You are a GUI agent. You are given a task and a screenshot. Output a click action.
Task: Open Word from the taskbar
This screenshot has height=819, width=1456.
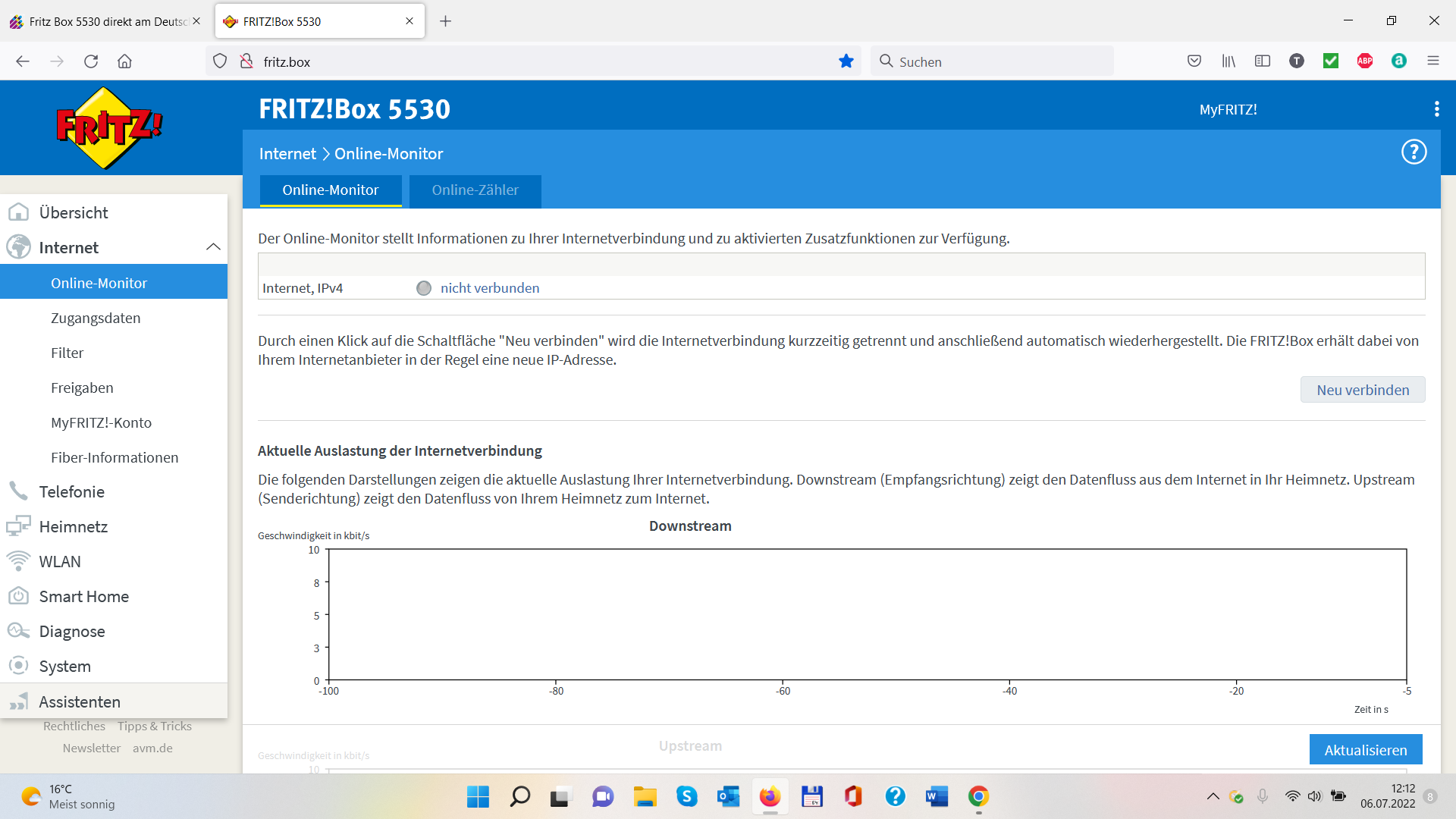coord(937,796)
